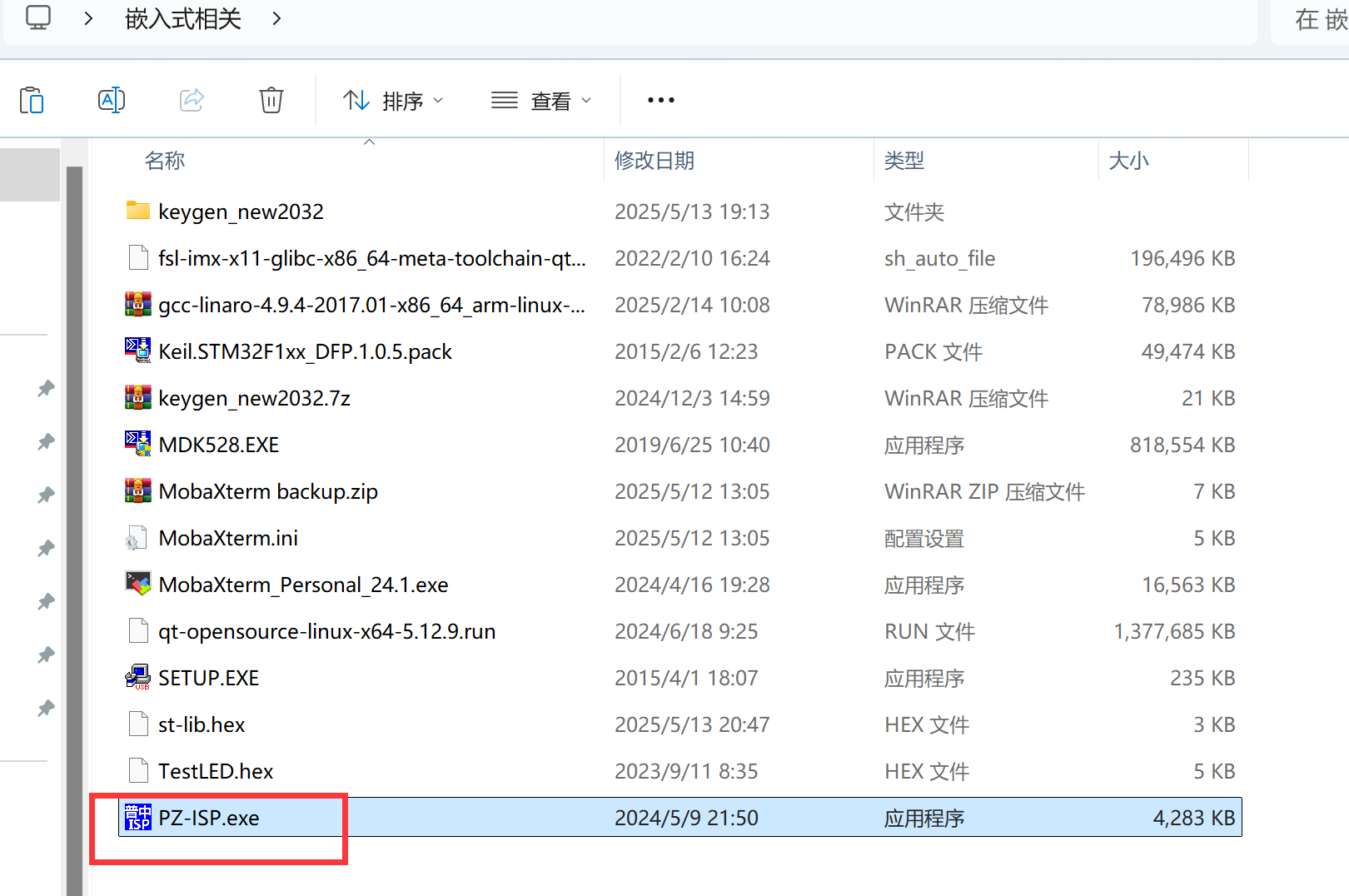The image size is (1349, 896).
Task: Click the MobaXterm.ini file name
Action: click(228, 538)
